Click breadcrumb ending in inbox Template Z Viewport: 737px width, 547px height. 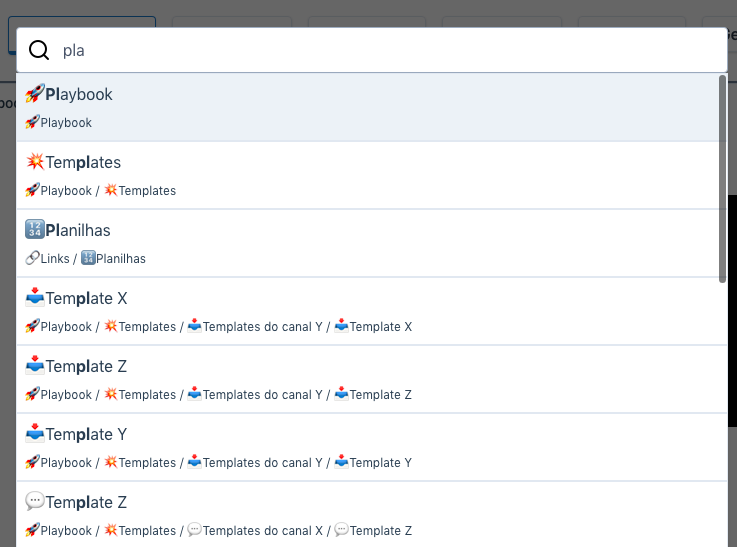pyautogui.click(x=219, y=394)
